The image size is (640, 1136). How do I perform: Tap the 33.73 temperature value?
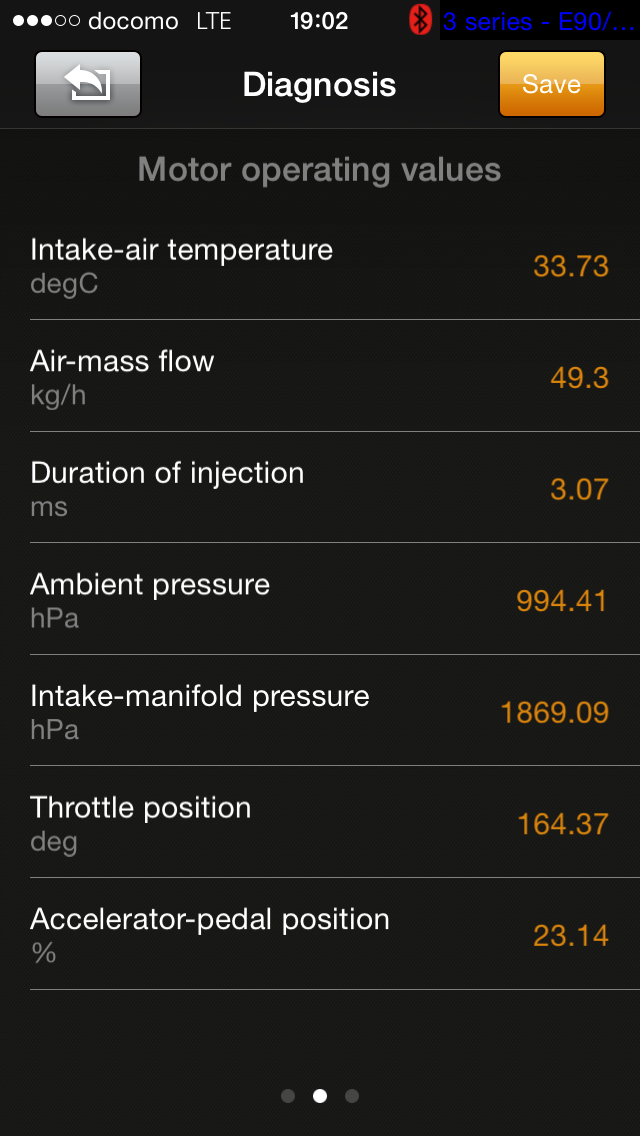[571, 266]
